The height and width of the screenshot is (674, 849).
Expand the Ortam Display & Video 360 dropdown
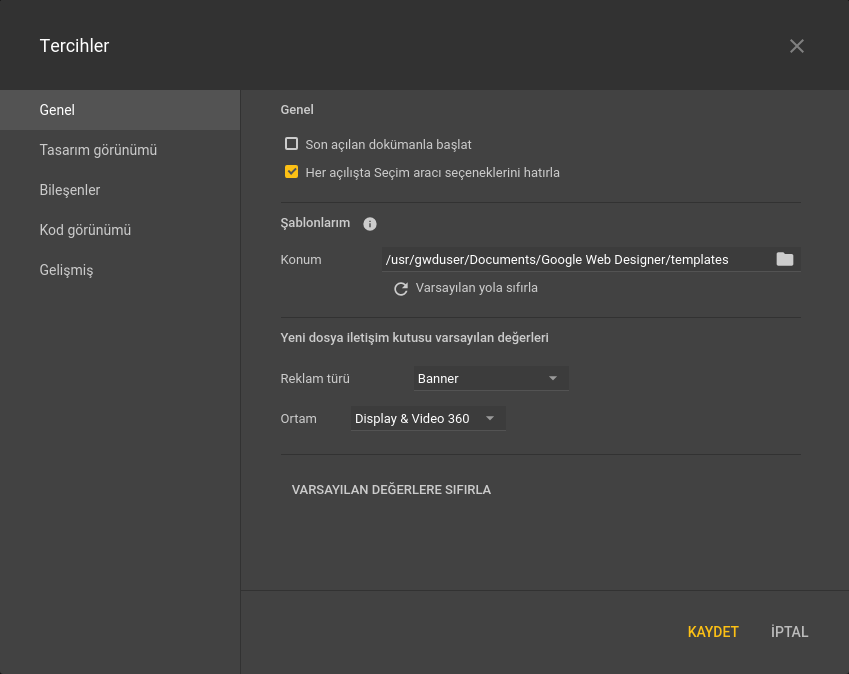pyautogui.click(x=426, y=419)
